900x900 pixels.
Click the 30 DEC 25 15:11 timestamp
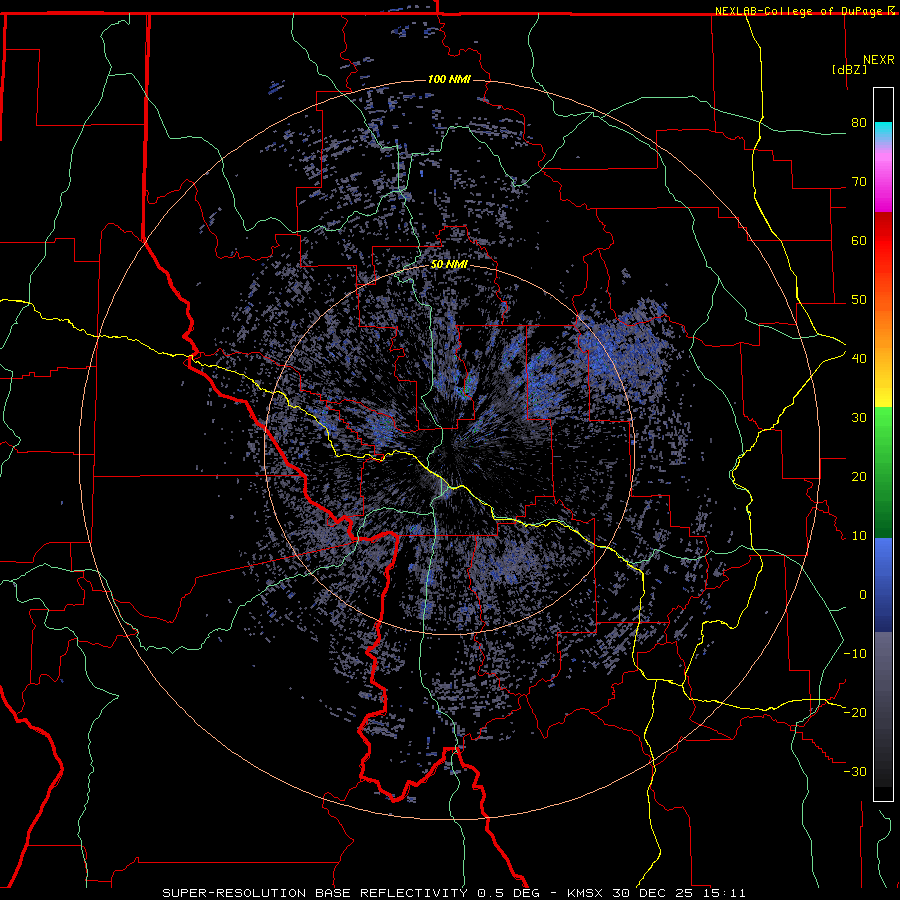point(680,893)
